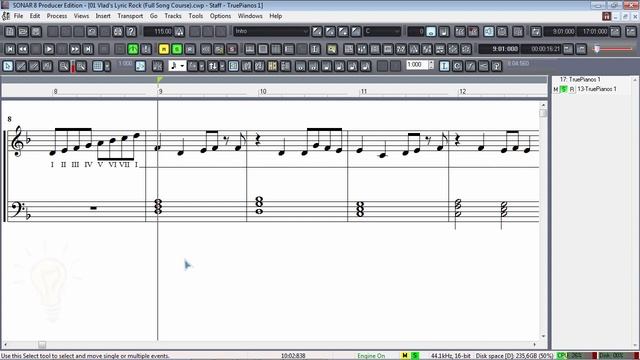Click the tempo icon next to 115.00
Screen dimensions: 640x360
tap(179, 31)
